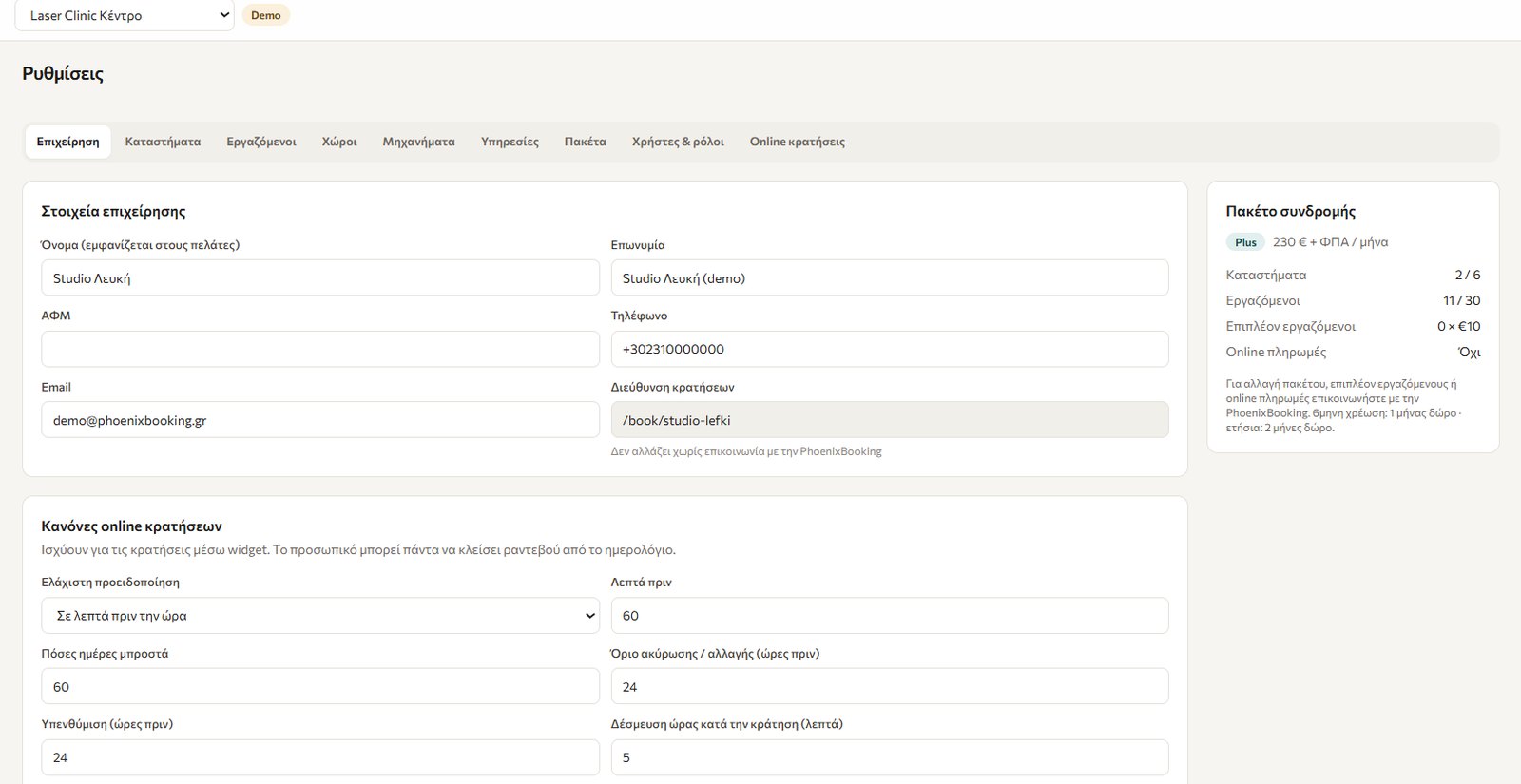Select the Χώροι tab

(339, 142)
